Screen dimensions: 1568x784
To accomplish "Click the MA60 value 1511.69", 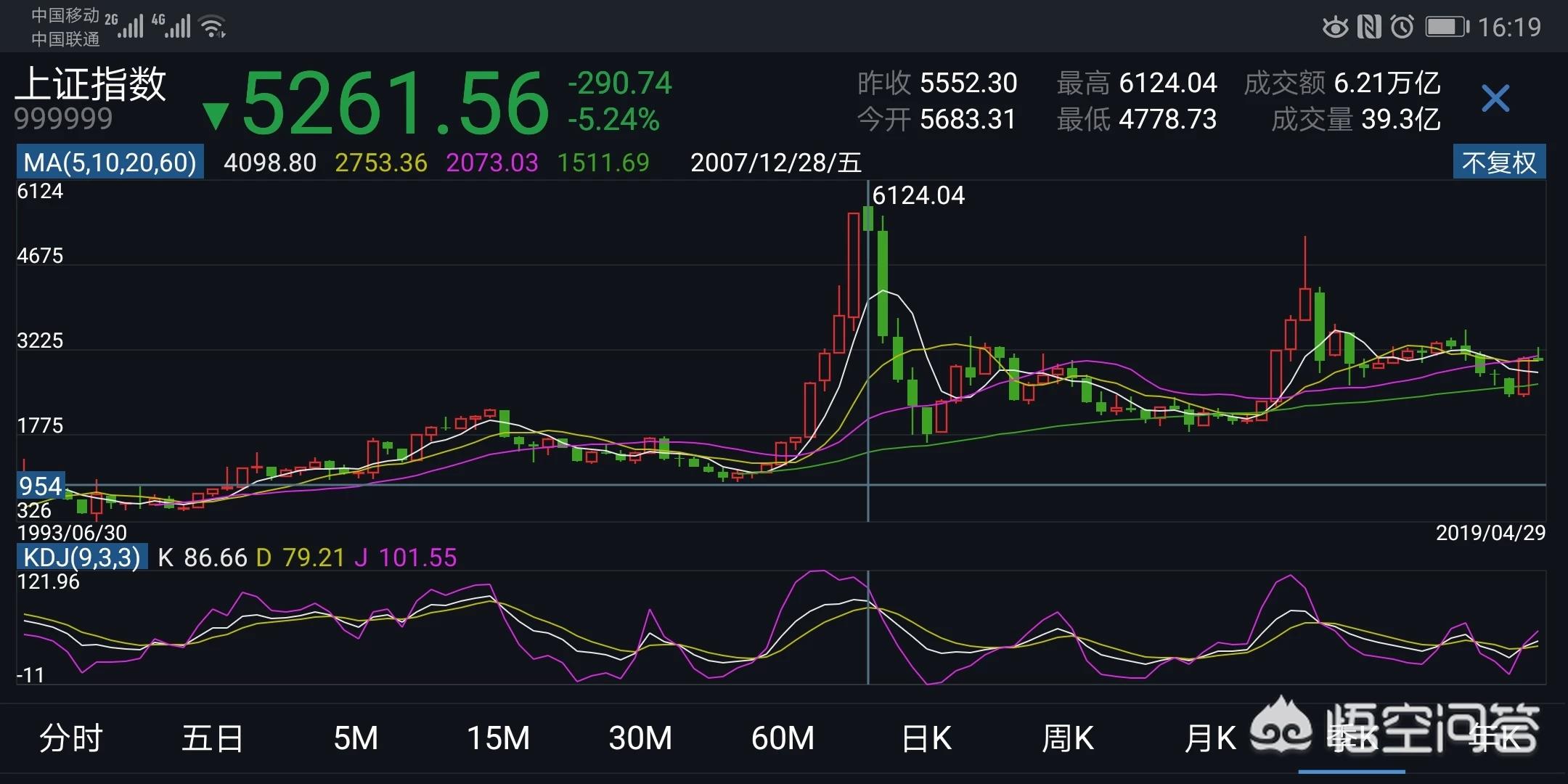I will (603, 163).
